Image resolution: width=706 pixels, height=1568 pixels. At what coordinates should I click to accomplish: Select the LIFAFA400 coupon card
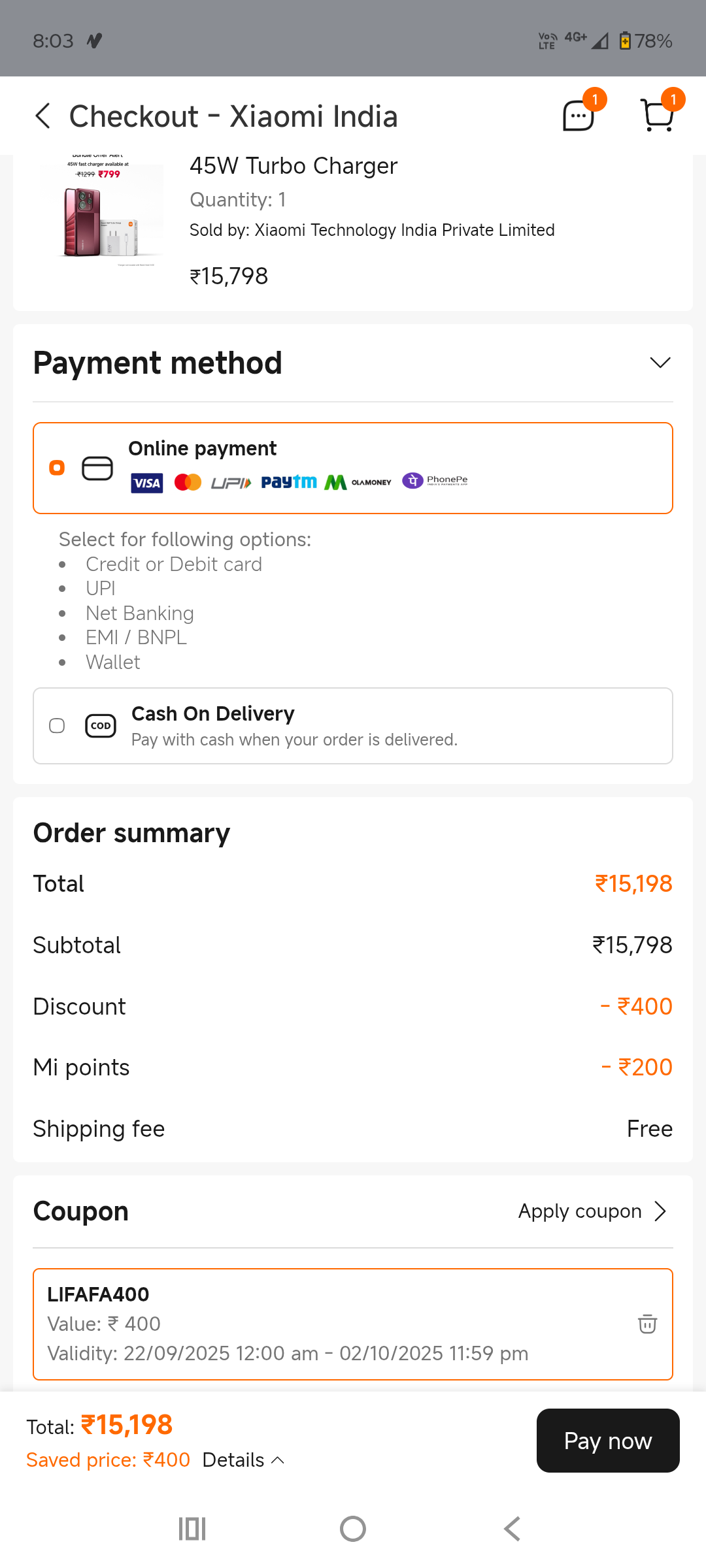pos(327,1324)
